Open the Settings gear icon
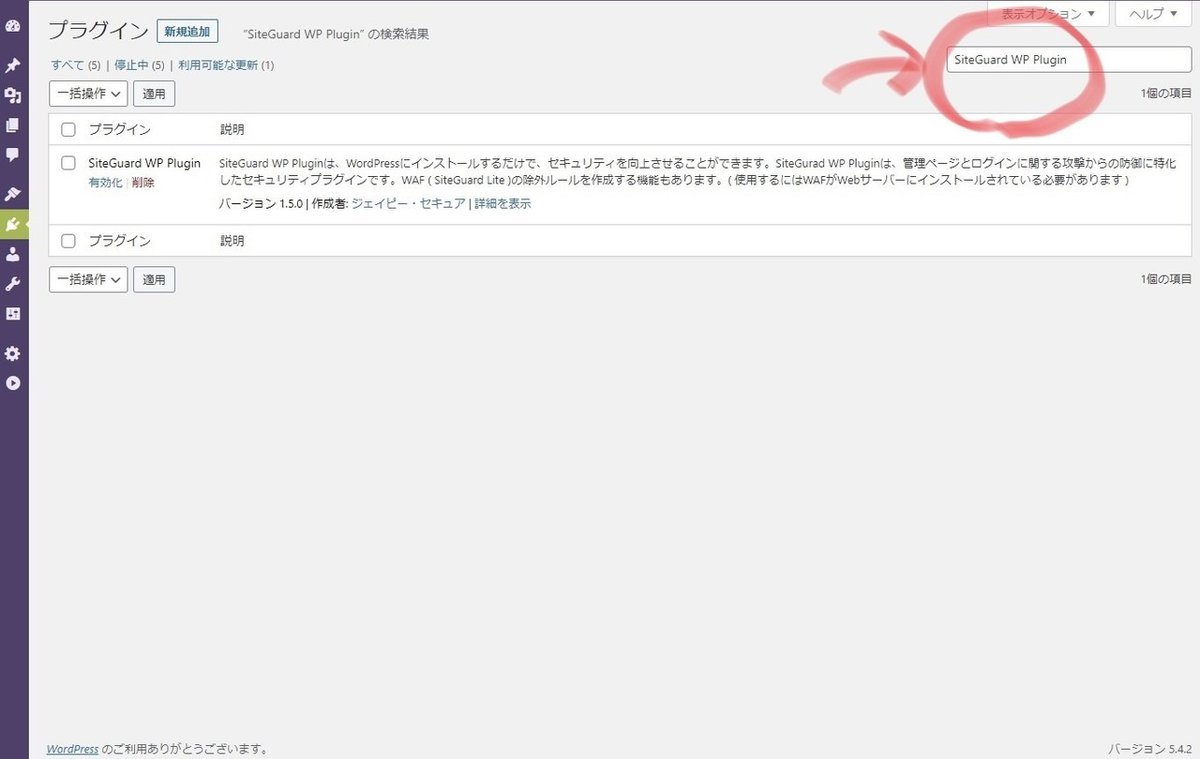Image resolution: width=1200 pixels, height=759 pixels. click(13, 353)
